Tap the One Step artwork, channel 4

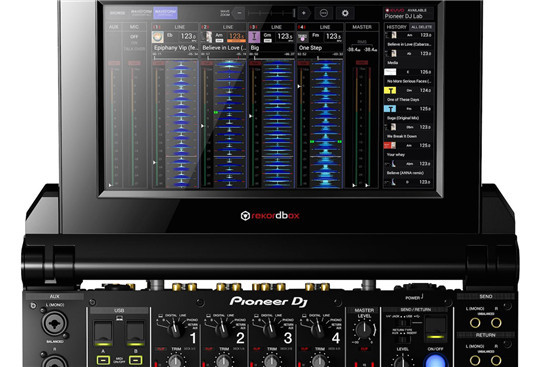click(x=302, y=37)
